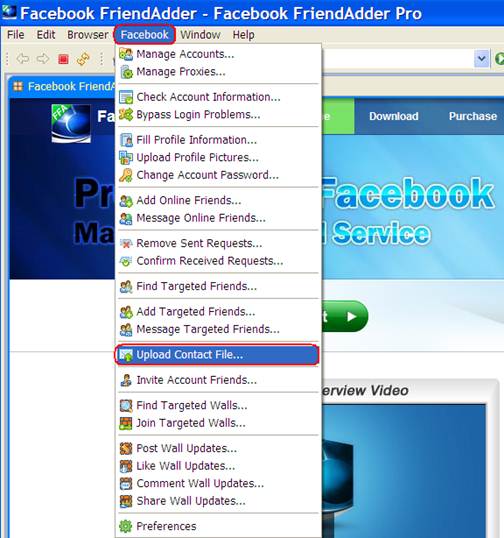This screenshot has height=538, width=504.
Task: Open Find Targeted Friends...
Action: click(x=218, y=286)
